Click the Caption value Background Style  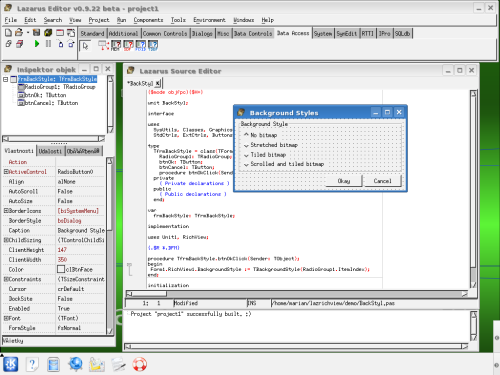click(x=81, y=231)
